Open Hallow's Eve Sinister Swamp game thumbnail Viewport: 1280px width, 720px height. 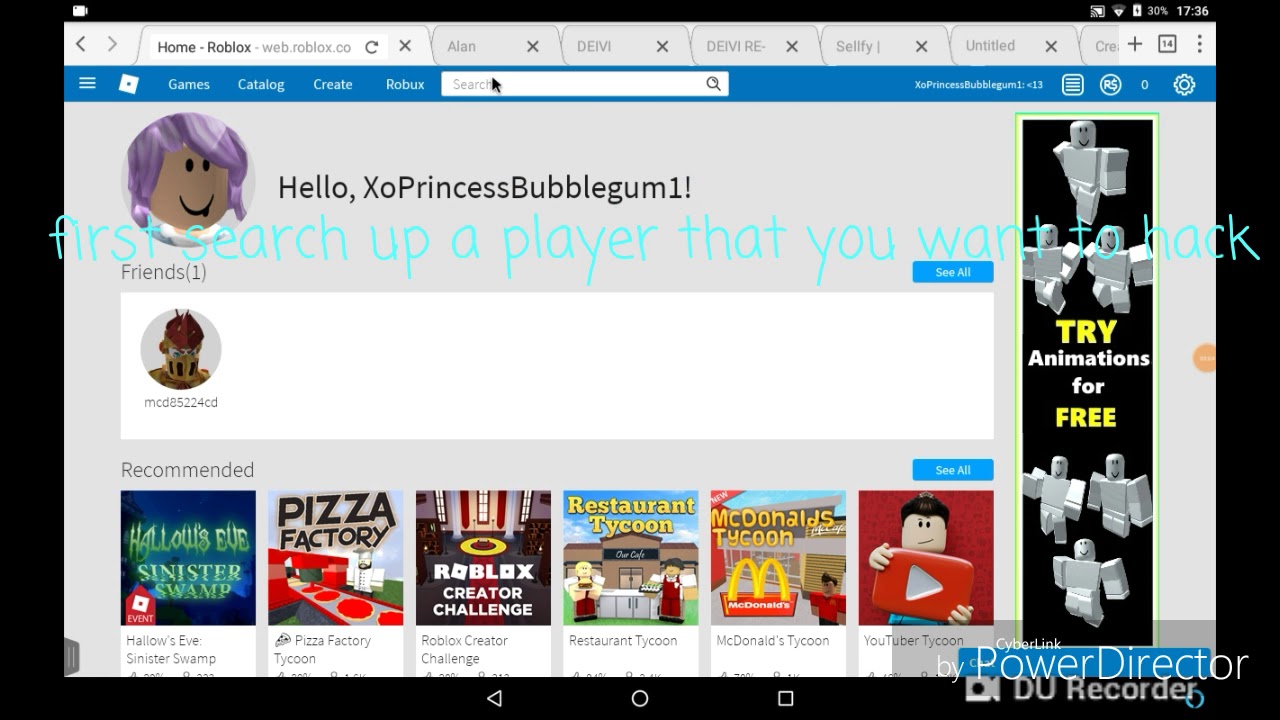coord(188,558)
